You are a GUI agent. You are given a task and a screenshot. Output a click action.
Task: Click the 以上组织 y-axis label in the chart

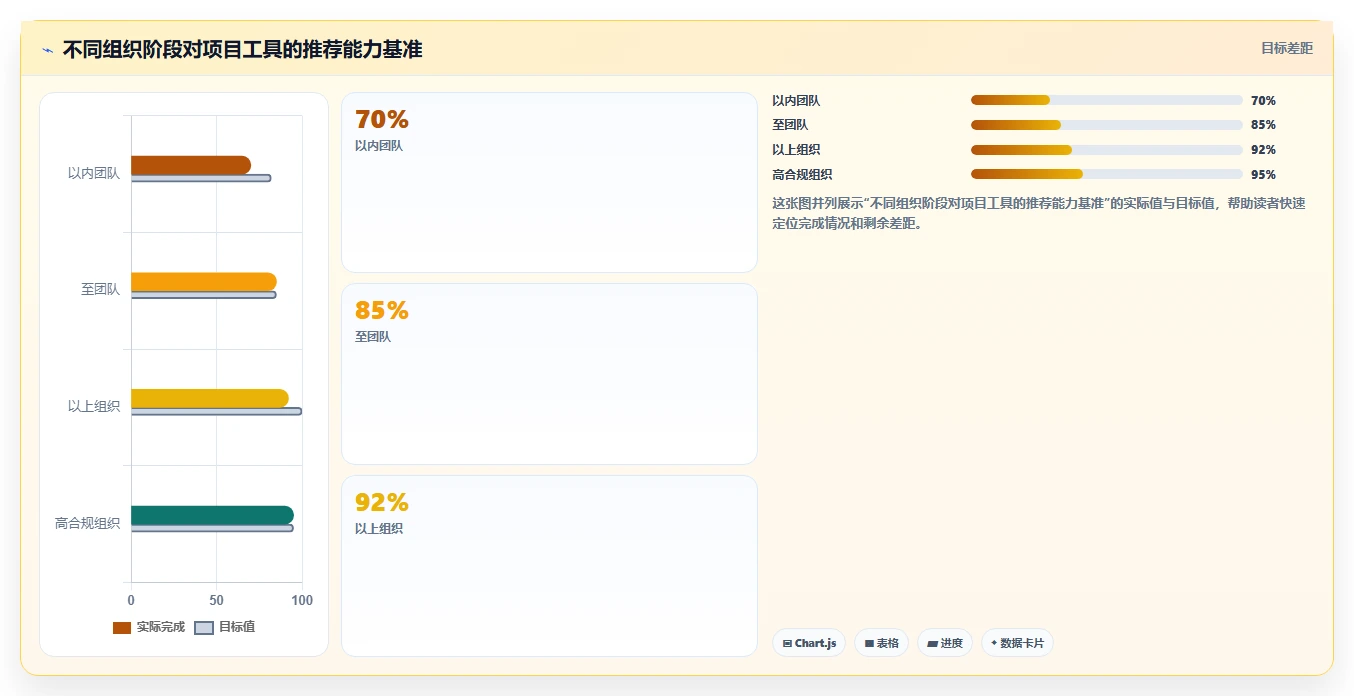pyautogui.click(x=94, y=406)
